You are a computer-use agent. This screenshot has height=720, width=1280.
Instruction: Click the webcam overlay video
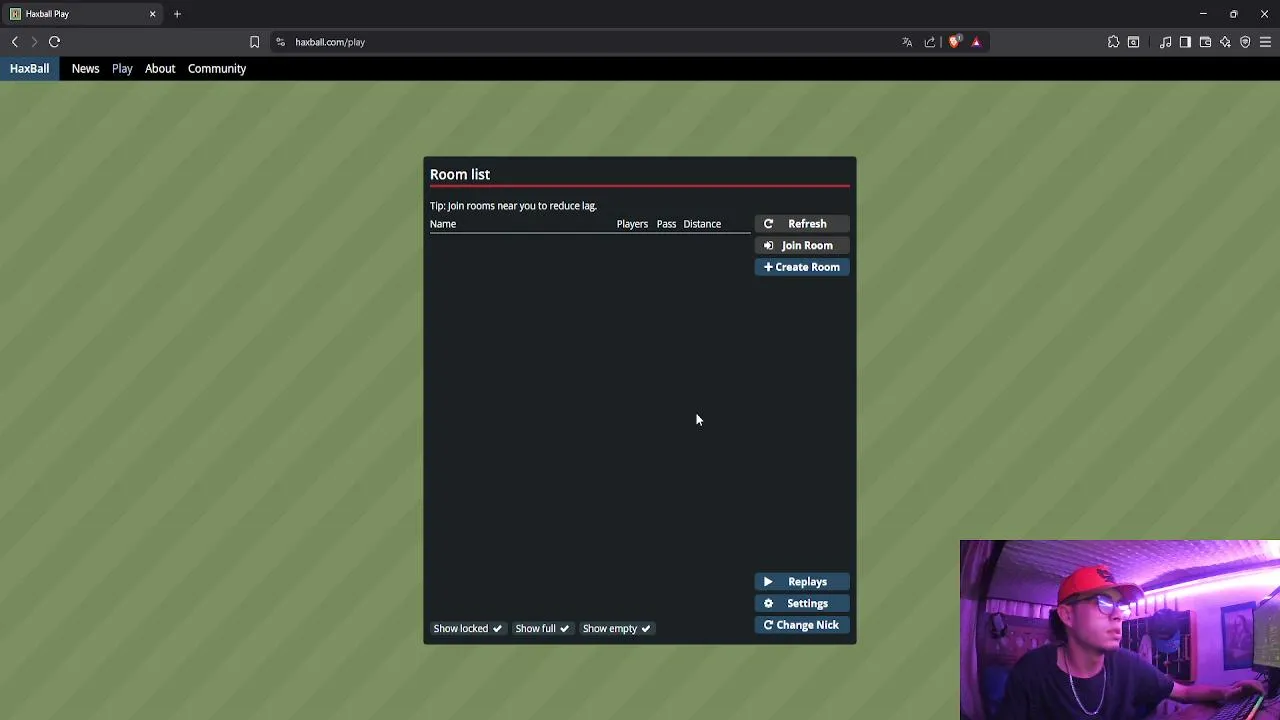tap(1120, 630)
